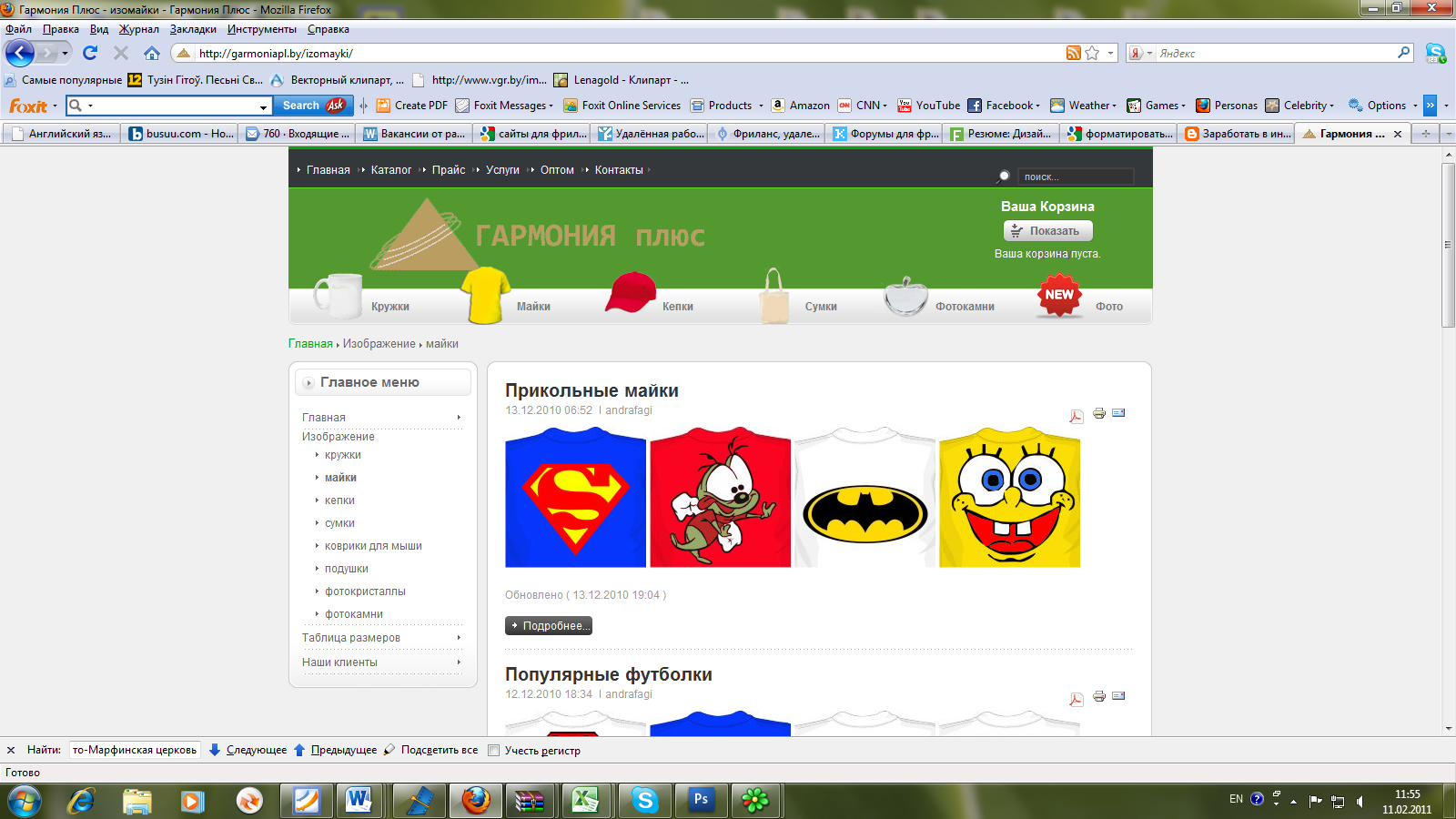Expand the Celebrity toolbar dropdown

(1331, 106)
